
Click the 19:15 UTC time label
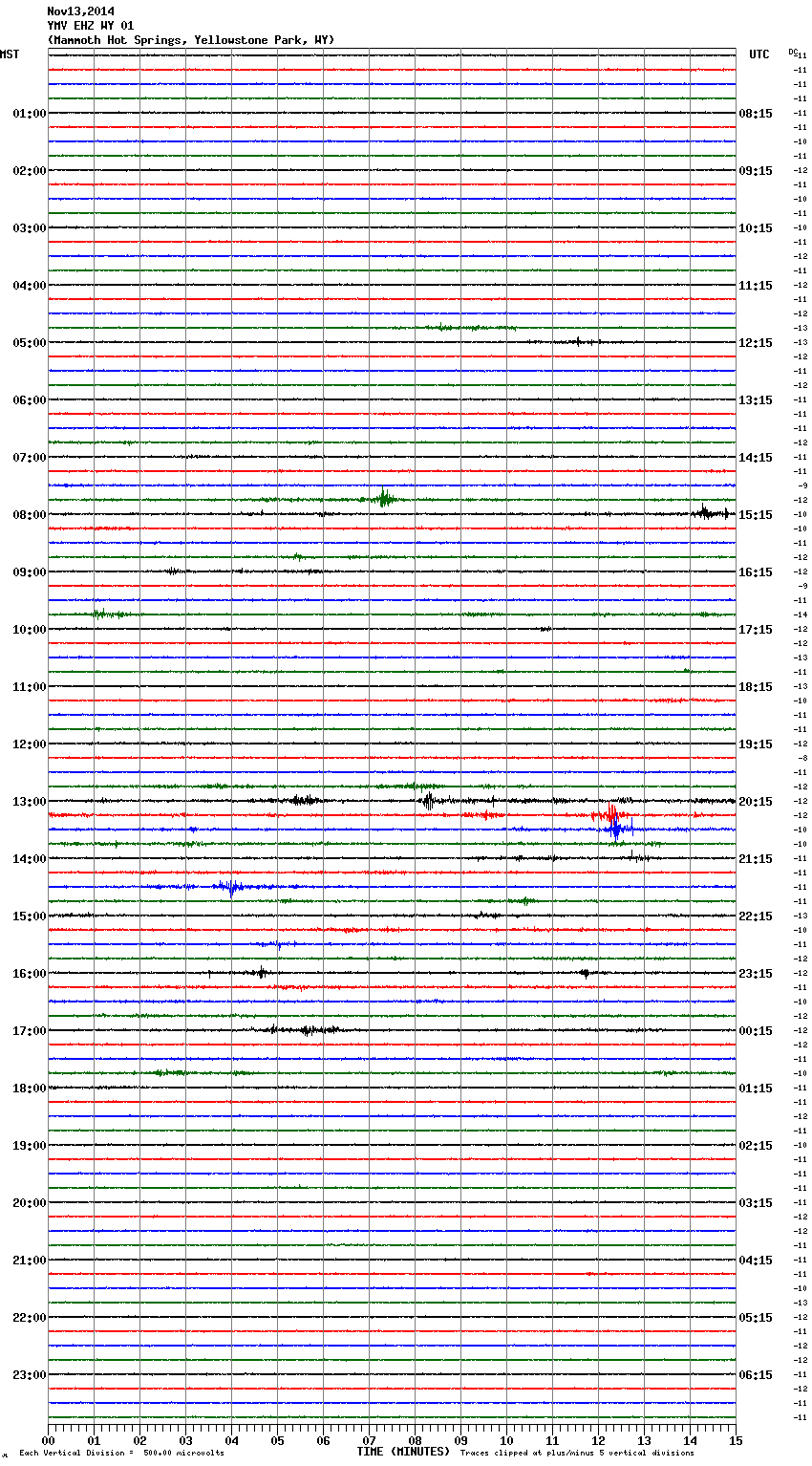coord(756,744)
